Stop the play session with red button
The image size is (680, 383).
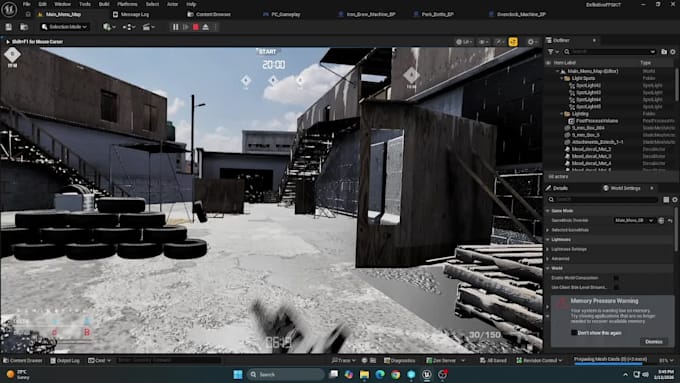196,27
